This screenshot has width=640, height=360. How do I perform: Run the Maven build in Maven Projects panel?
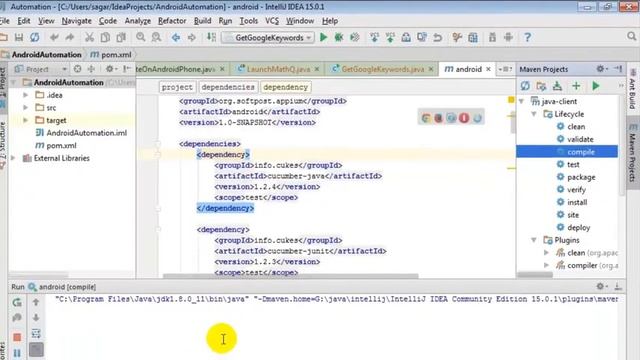tap(596, 86)
